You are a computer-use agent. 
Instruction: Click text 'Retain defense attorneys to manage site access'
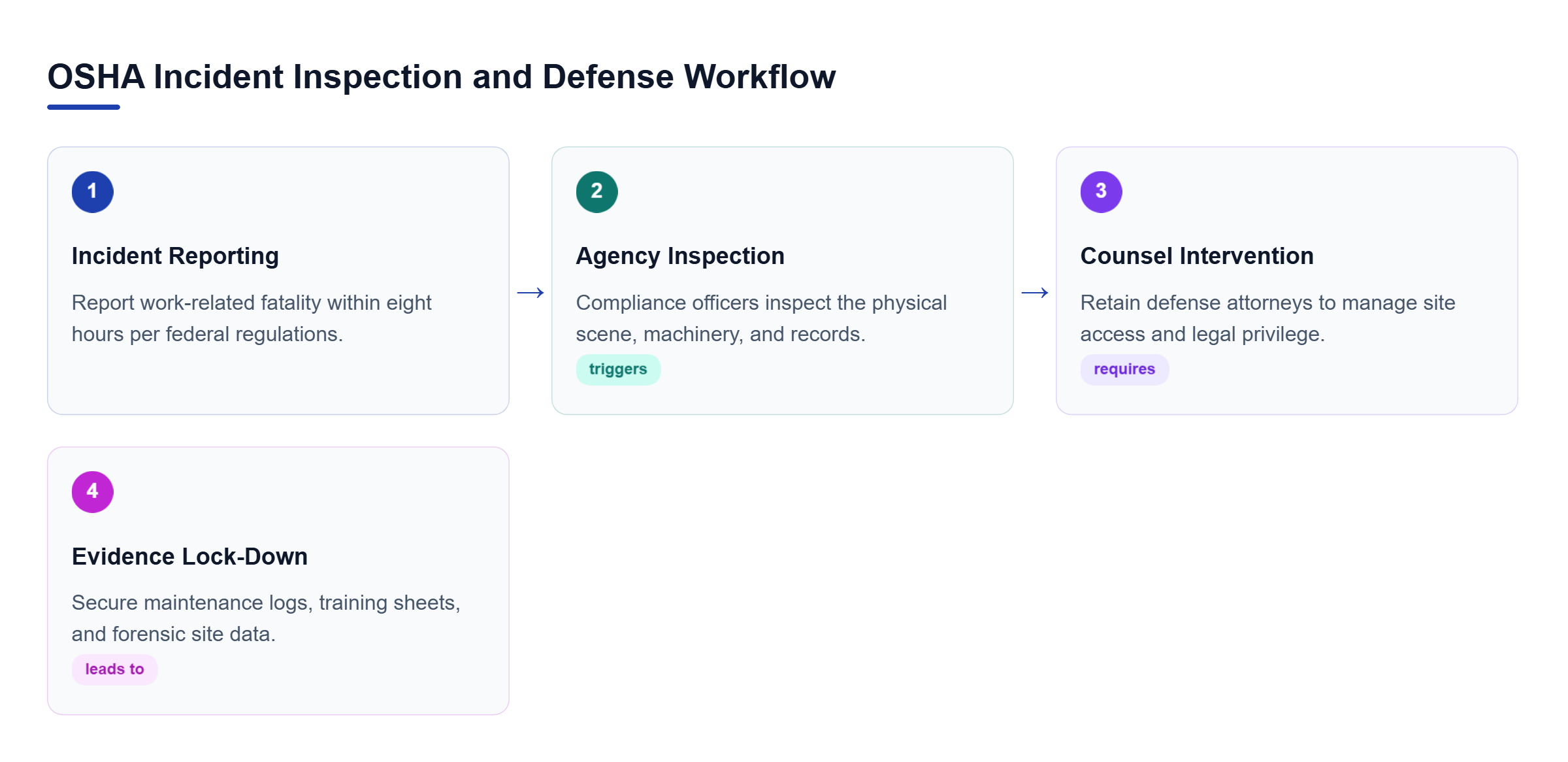(1267, 318)
